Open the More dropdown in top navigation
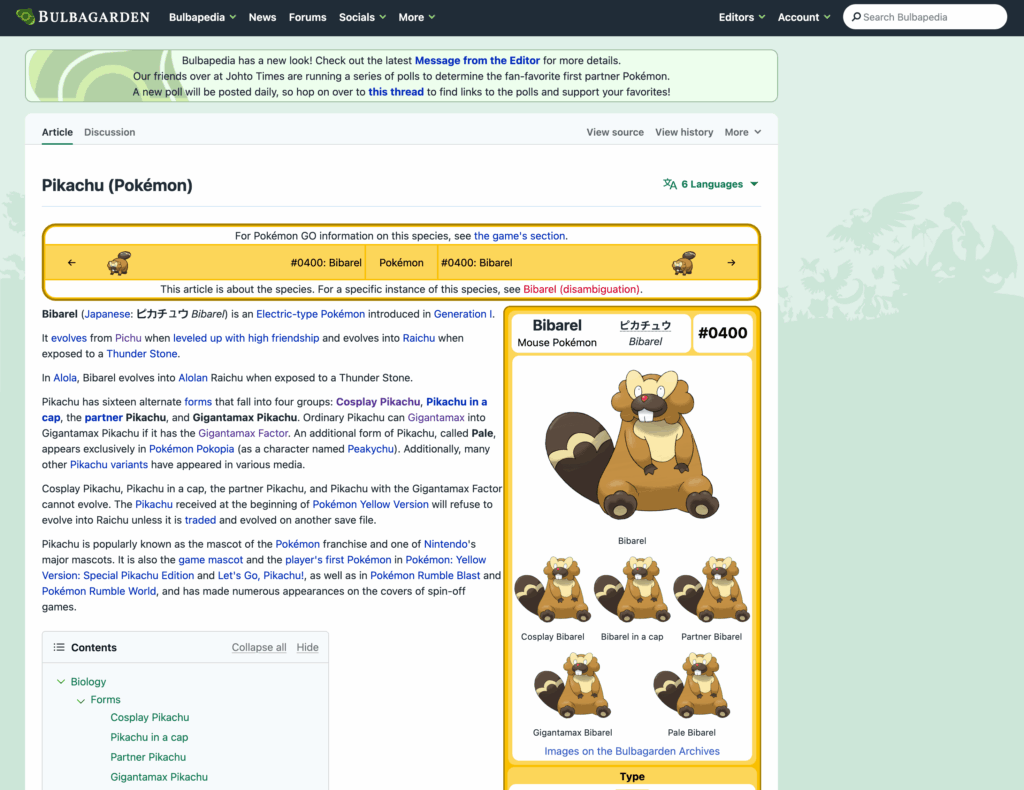The width and height of the screenshot is (1024, 790). tap(417, 17)
